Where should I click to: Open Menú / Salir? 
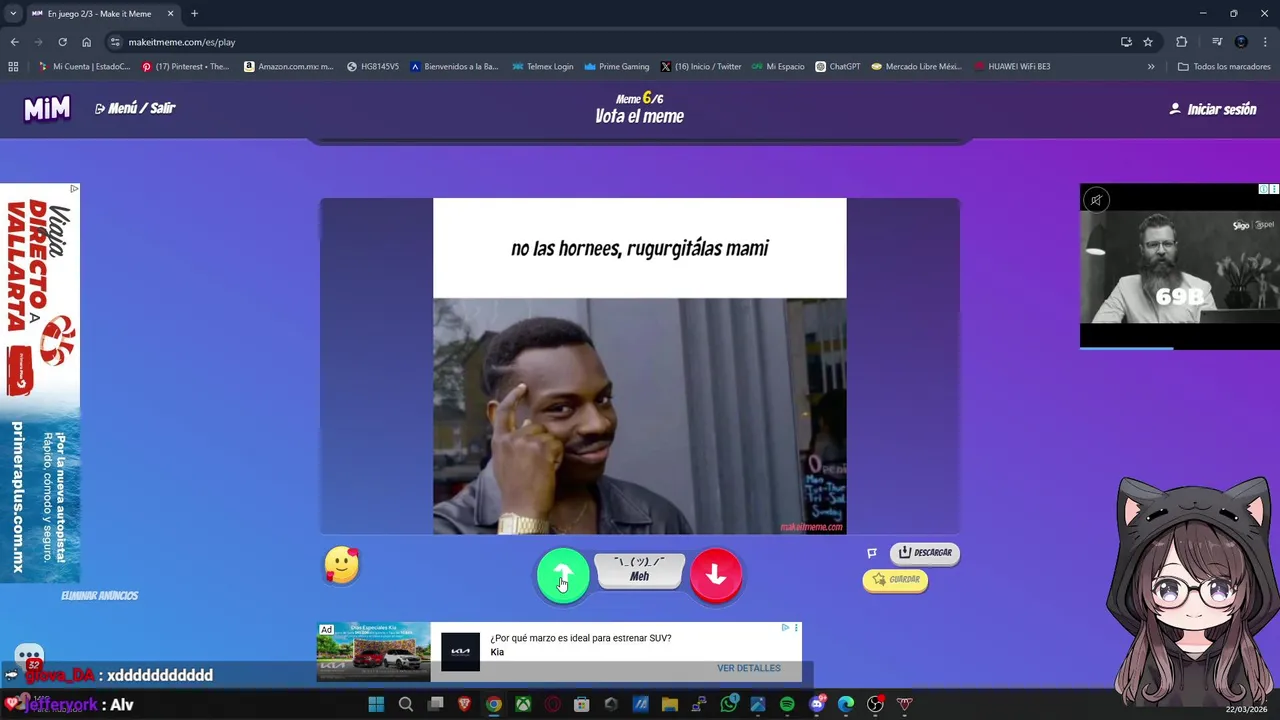(x=135, y=108)
